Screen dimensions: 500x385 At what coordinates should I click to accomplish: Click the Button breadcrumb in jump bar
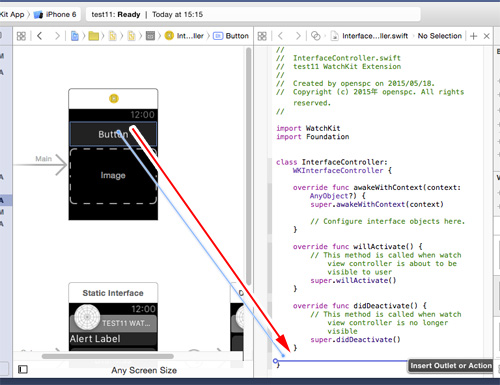231,36
